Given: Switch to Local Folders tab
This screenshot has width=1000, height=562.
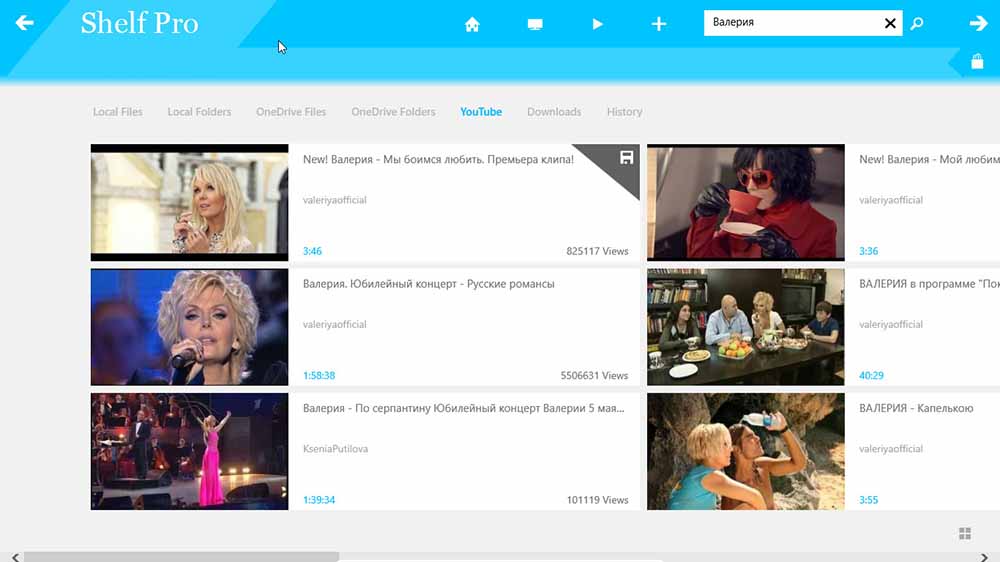Looking at the screenshot, I should pos(199,112).
